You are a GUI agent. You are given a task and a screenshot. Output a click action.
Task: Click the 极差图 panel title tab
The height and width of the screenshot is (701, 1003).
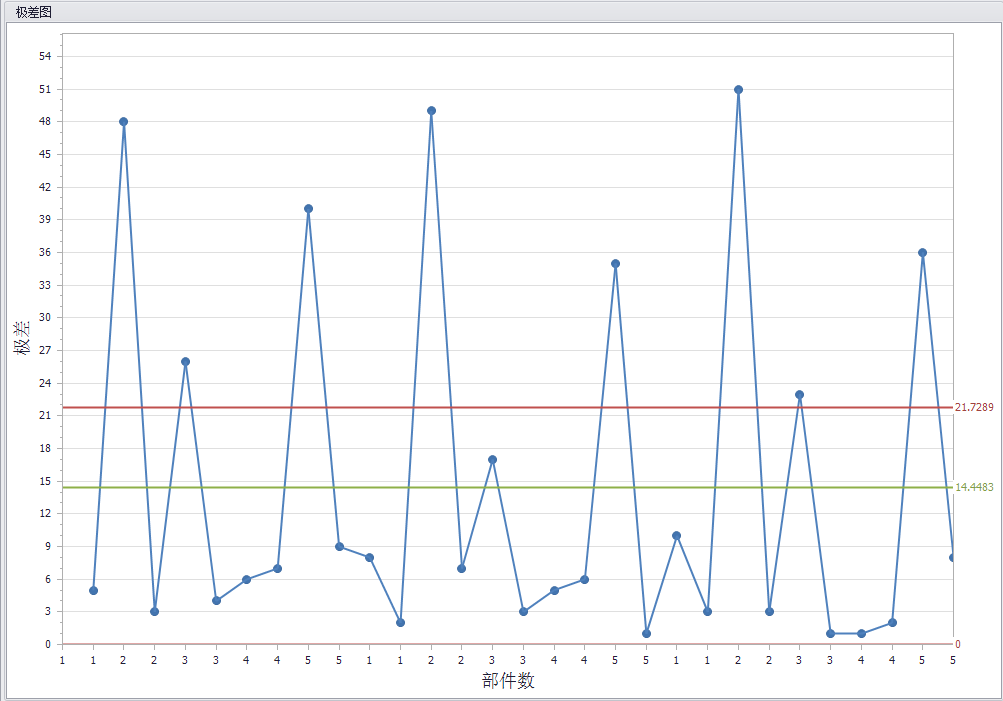(34, 12)
